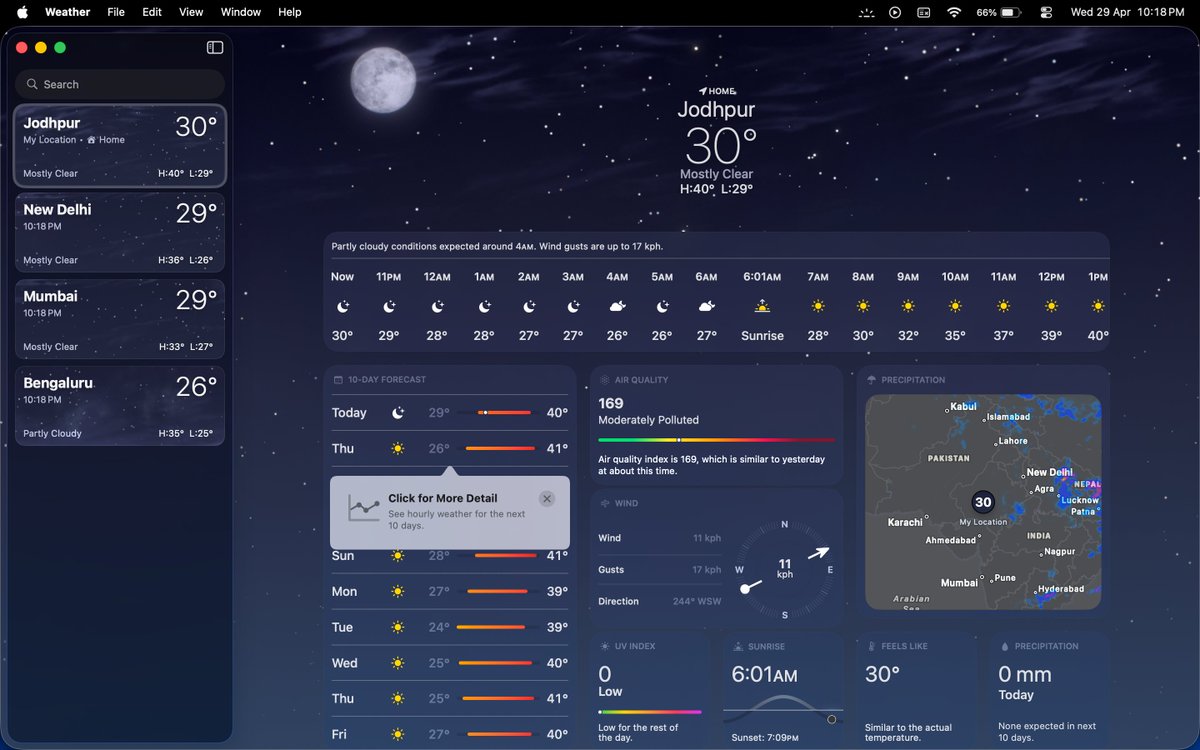The width and height of the screenshot is (1200, 750).
Task: Click the Search field
Action: [120, 85]
